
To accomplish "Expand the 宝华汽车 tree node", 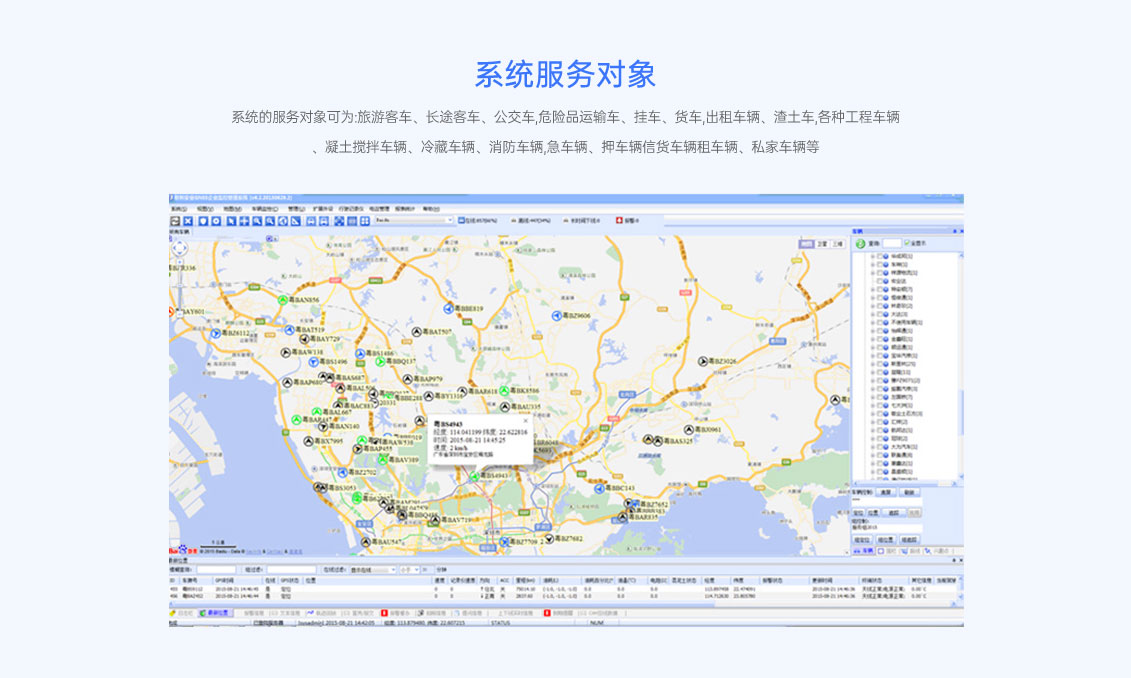I will tap(873, 356).
